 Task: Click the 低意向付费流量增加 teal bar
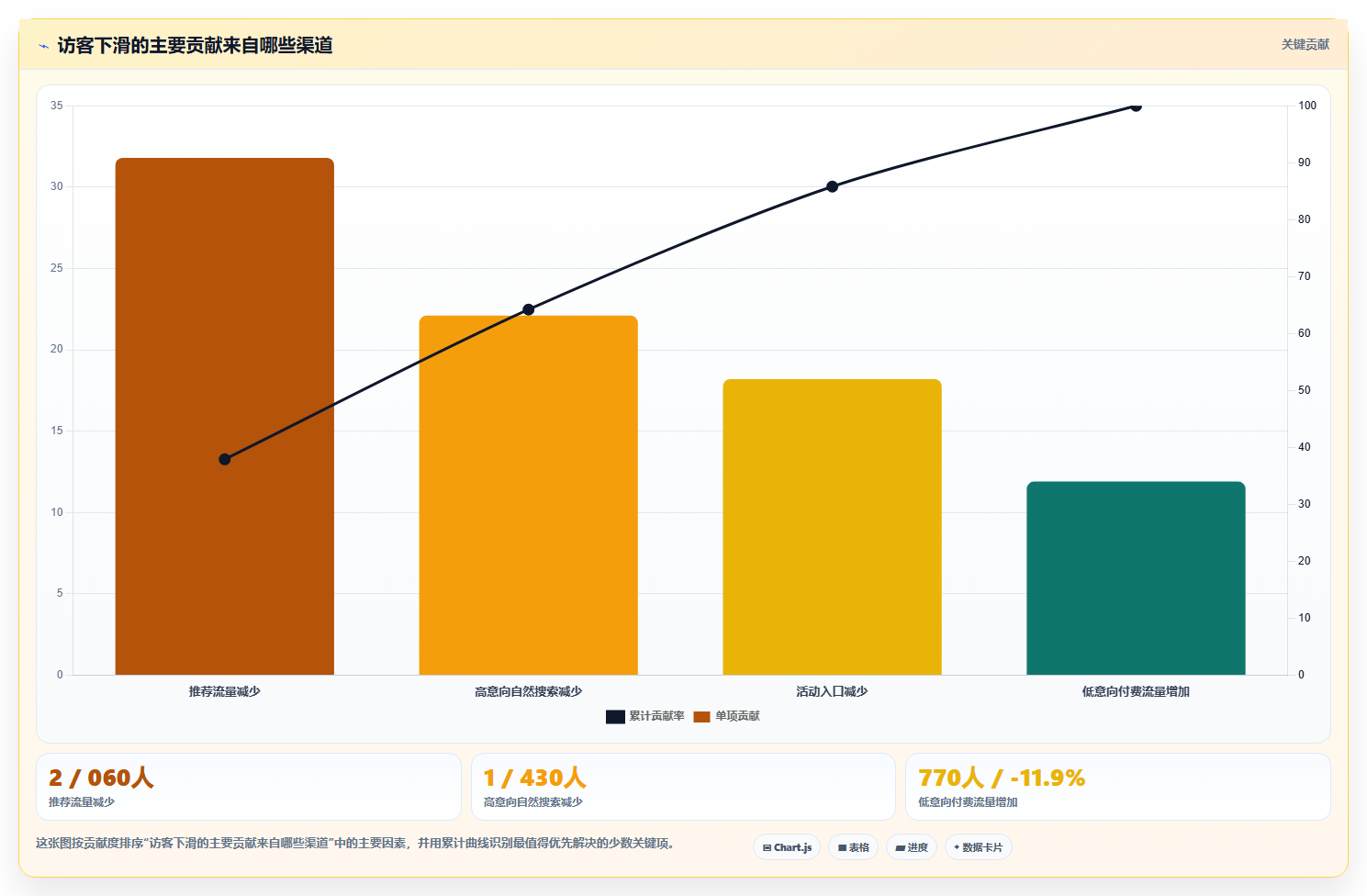coord(1136,578)
